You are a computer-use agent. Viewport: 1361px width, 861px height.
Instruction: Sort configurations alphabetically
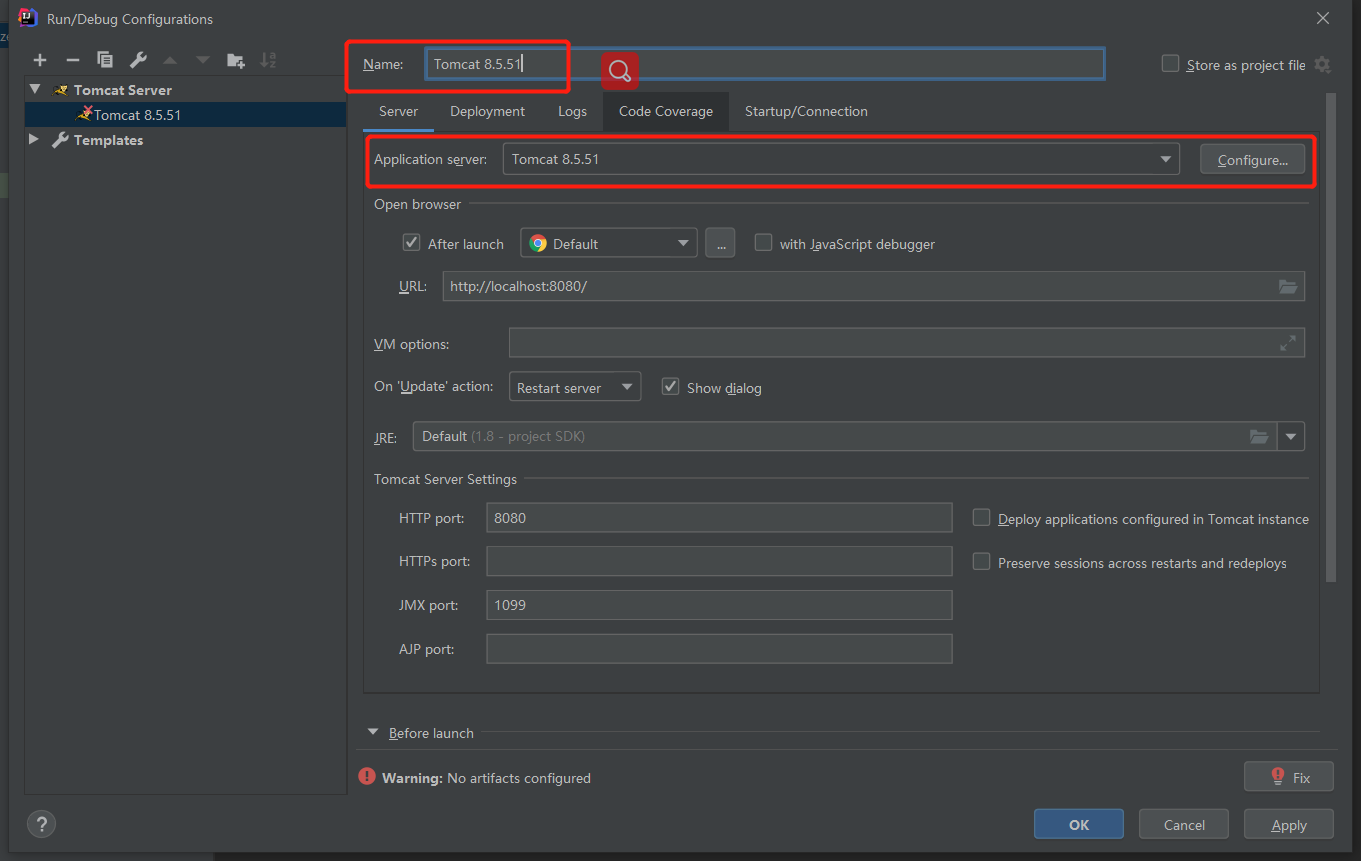(x=268, y=60)
